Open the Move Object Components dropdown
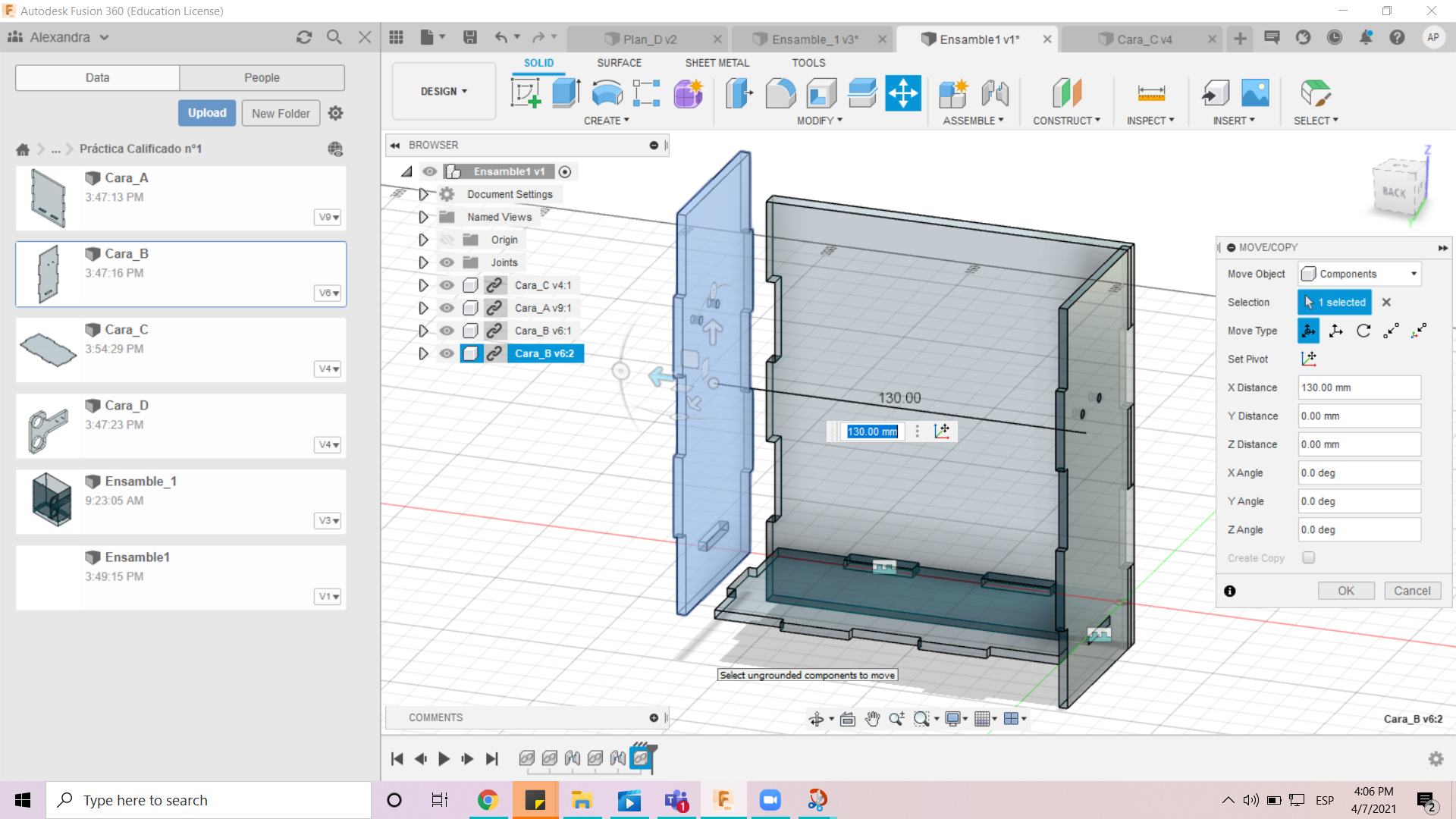Viewport: 1456px width, 819px height. coord(1359,274)
